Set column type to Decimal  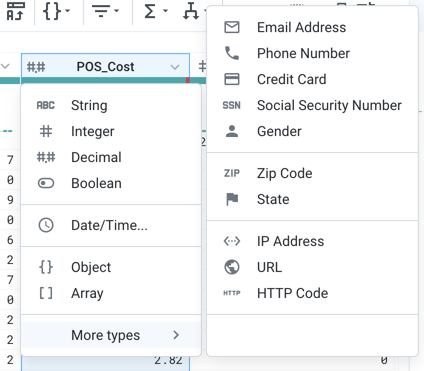click(111, 157)
